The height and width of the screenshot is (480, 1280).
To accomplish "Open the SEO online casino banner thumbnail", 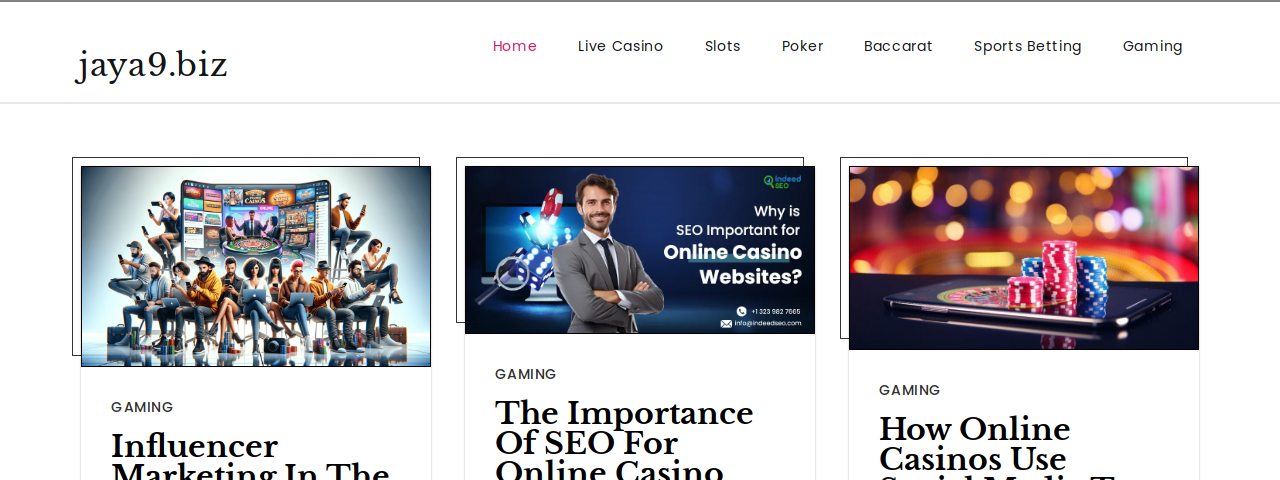I will pyautogui.click(x=640, y=250).
